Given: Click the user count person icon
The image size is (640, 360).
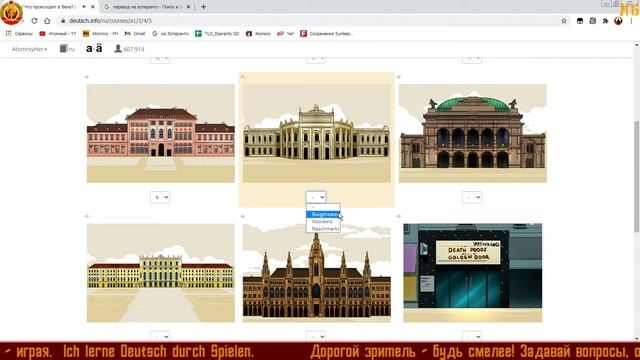Looking at the screenshot, I should click(118, 49).
